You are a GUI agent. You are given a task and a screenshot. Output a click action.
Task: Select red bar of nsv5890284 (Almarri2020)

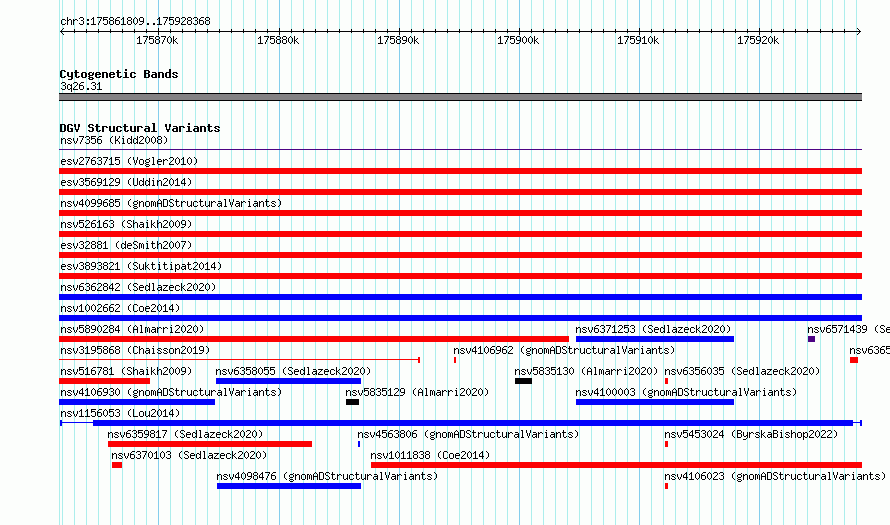tap(314, 339)
